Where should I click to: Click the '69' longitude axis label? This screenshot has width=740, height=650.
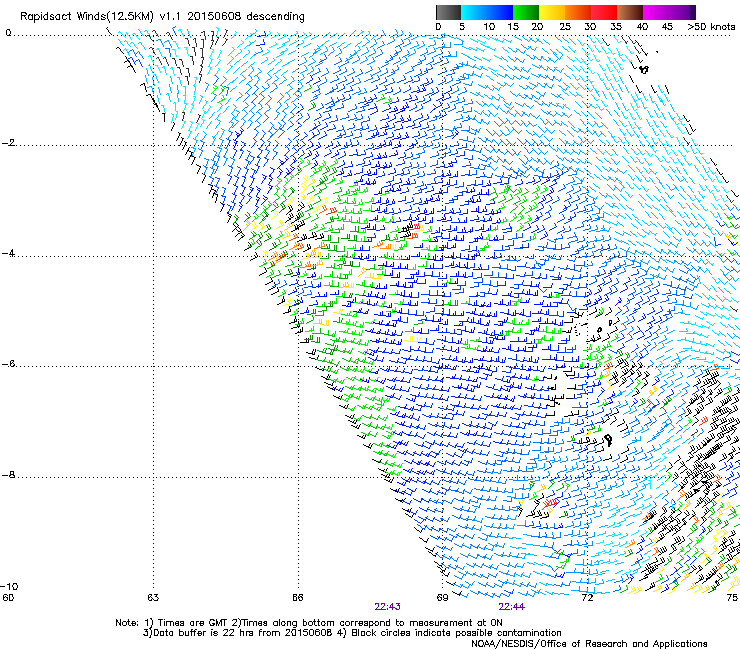coord(442,597)
